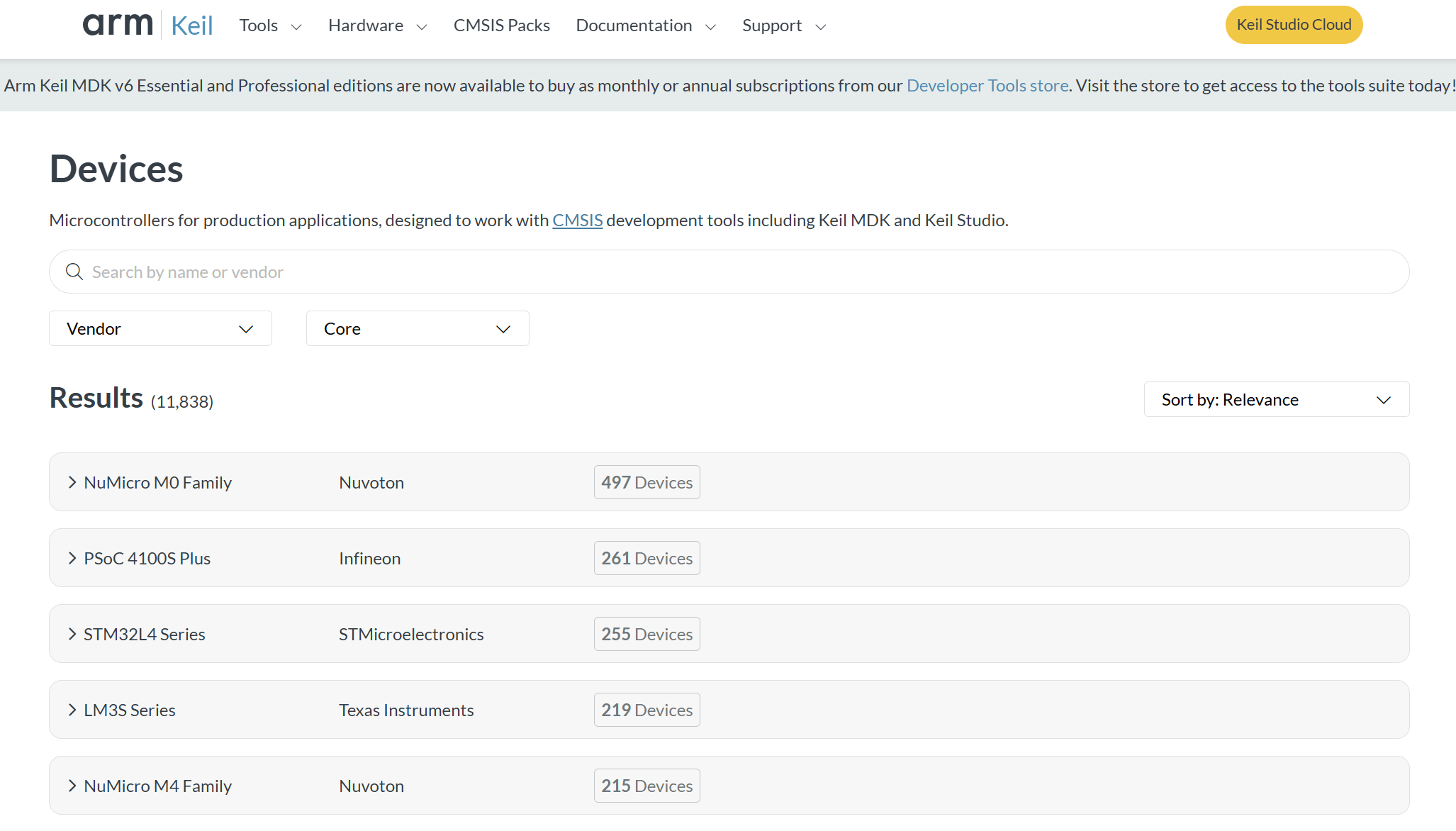Screen dimensions: 1456x831
Task: Expand the PSoC 4100S Plus row
Action: (x=72, y=558)
